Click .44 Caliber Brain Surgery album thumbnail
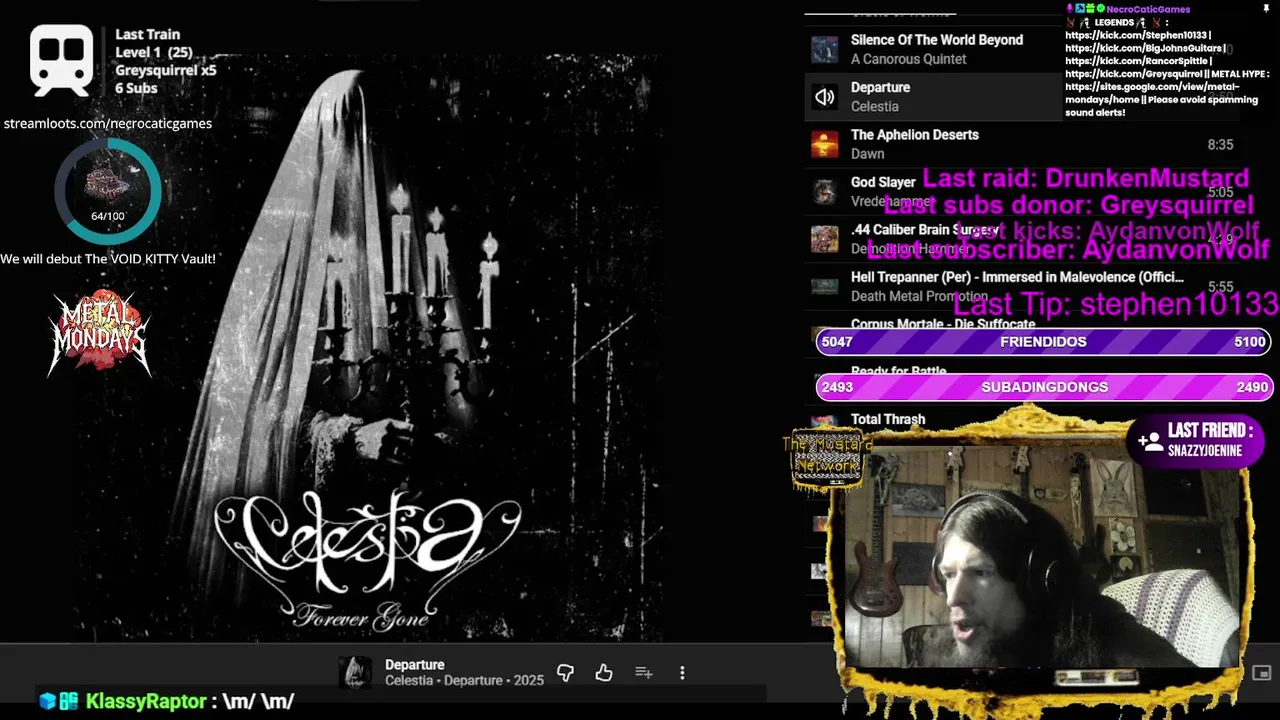Screen dimensions: 1280x720 pyautogui.click(x=825, y=239)
